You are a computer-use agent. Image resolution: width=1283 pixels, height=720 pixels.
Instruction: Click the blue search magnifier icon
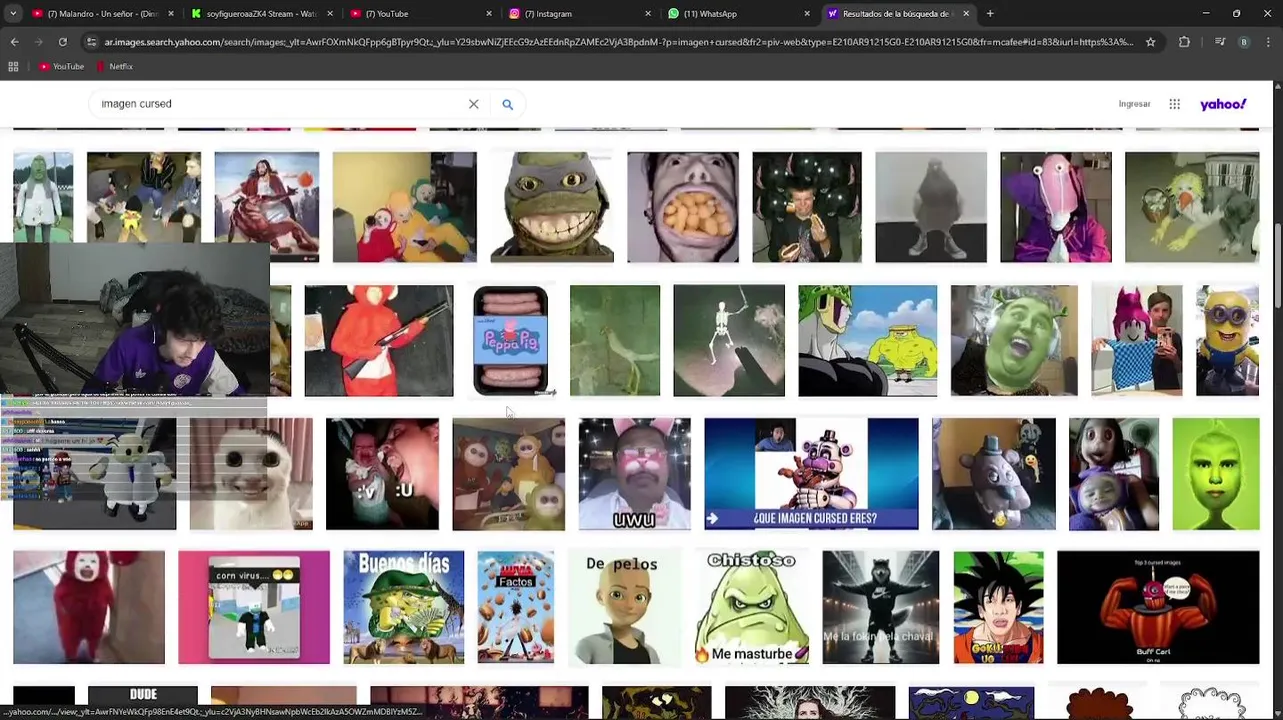tap(507, 104)
